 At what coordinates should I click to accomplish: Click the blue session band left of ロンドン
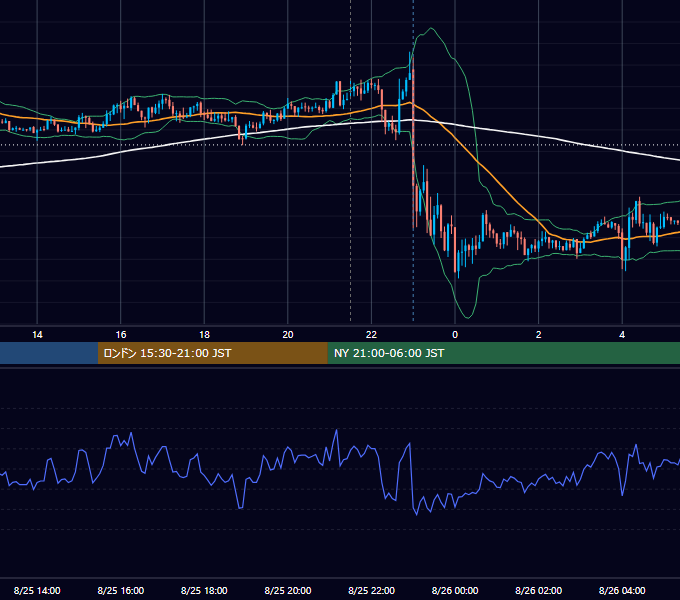coord(49,353)
